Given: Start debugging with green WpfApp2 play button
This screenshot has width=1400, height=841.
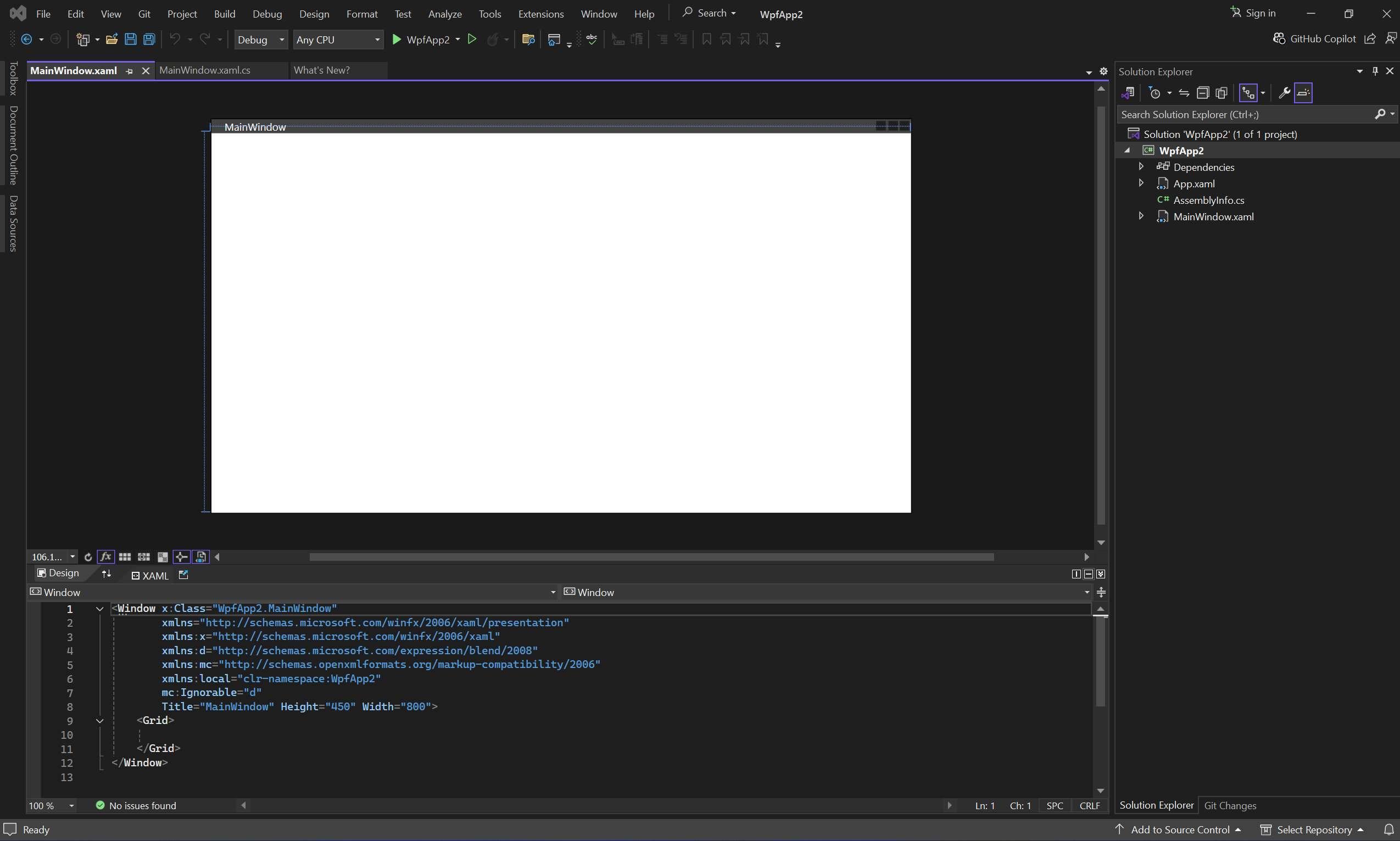Looking at the screenshot, I should (x=421, y=39).
